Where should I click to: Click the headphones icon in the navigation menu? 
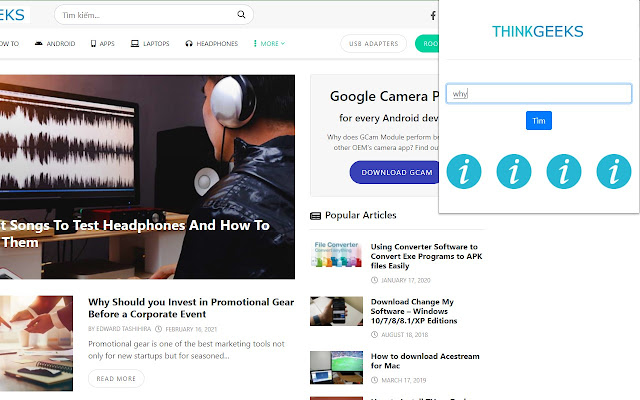coord(189,43)
